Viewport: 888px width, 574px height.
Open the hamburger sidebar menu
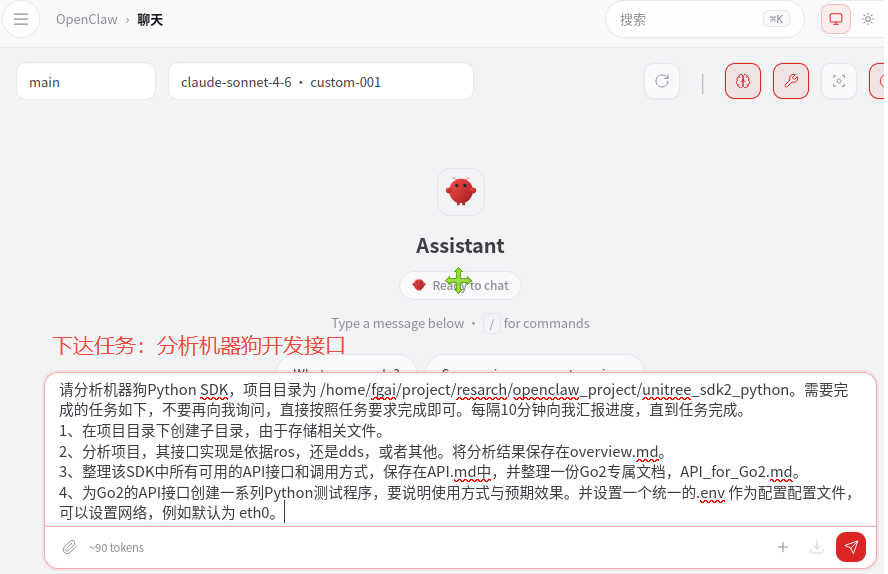coord(21,19)
